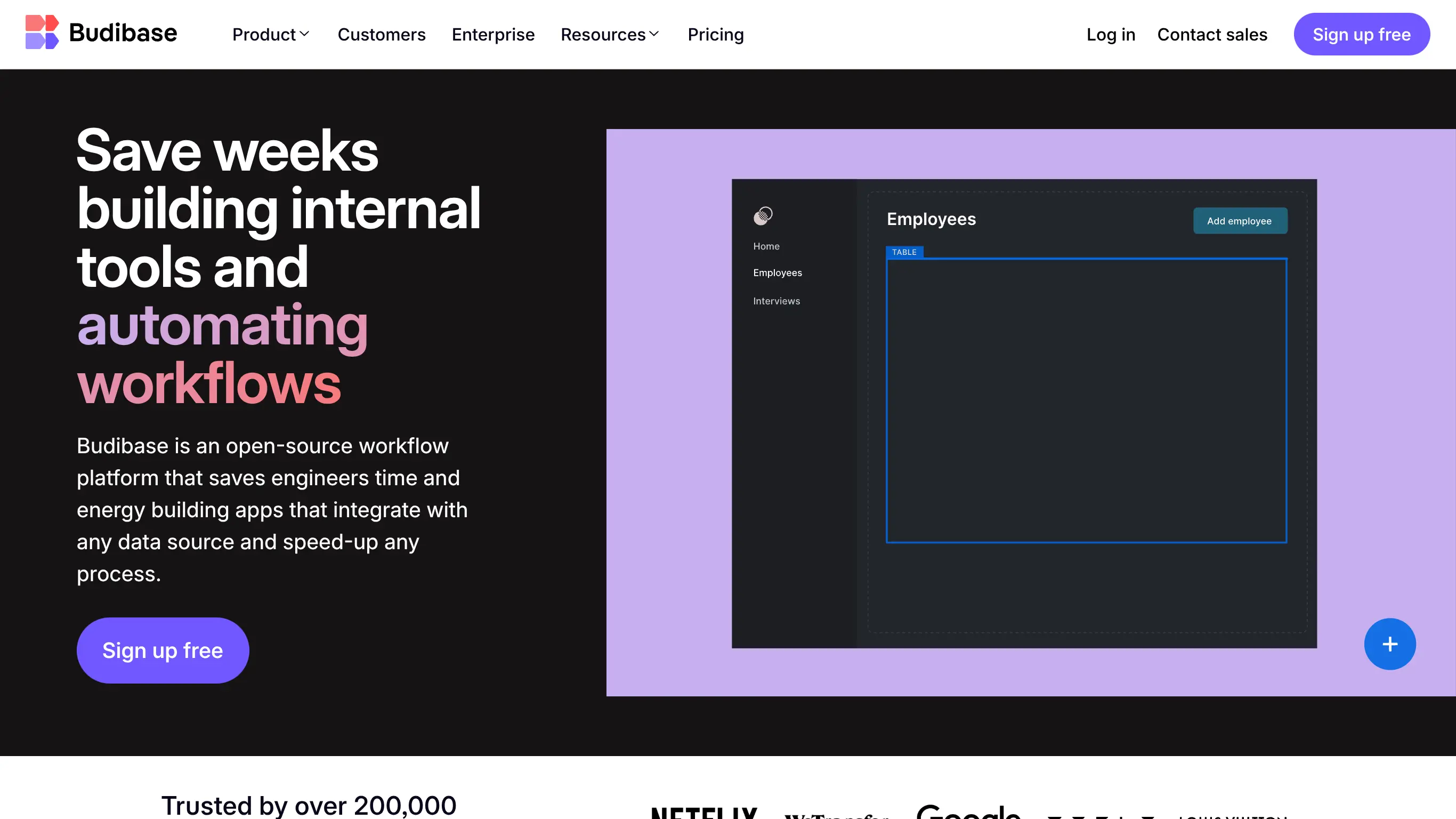1456x819 pixels.
Task: Open the Home item in the app sidebar
Action: tap(766, 246)
